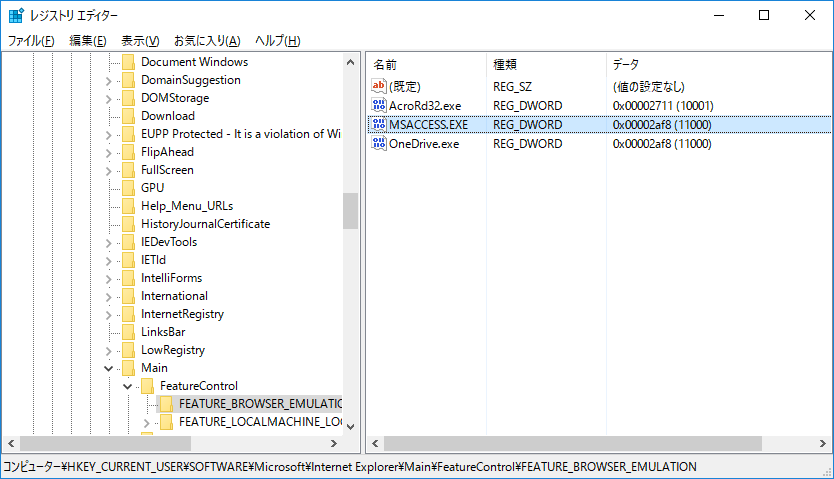
Task: Expand the FlipAhead key
Action: [x=109, y=153]
